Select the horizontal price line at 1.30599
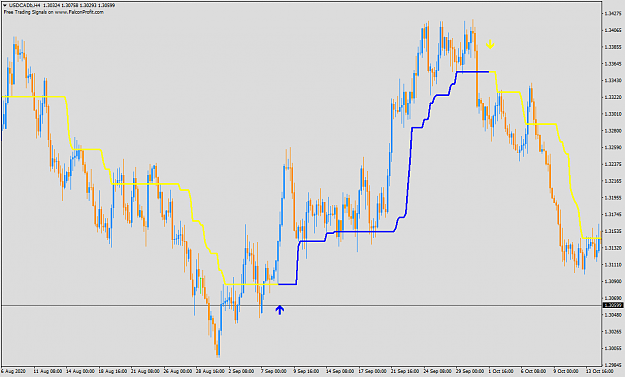625x377 pixels. point(302,306)
